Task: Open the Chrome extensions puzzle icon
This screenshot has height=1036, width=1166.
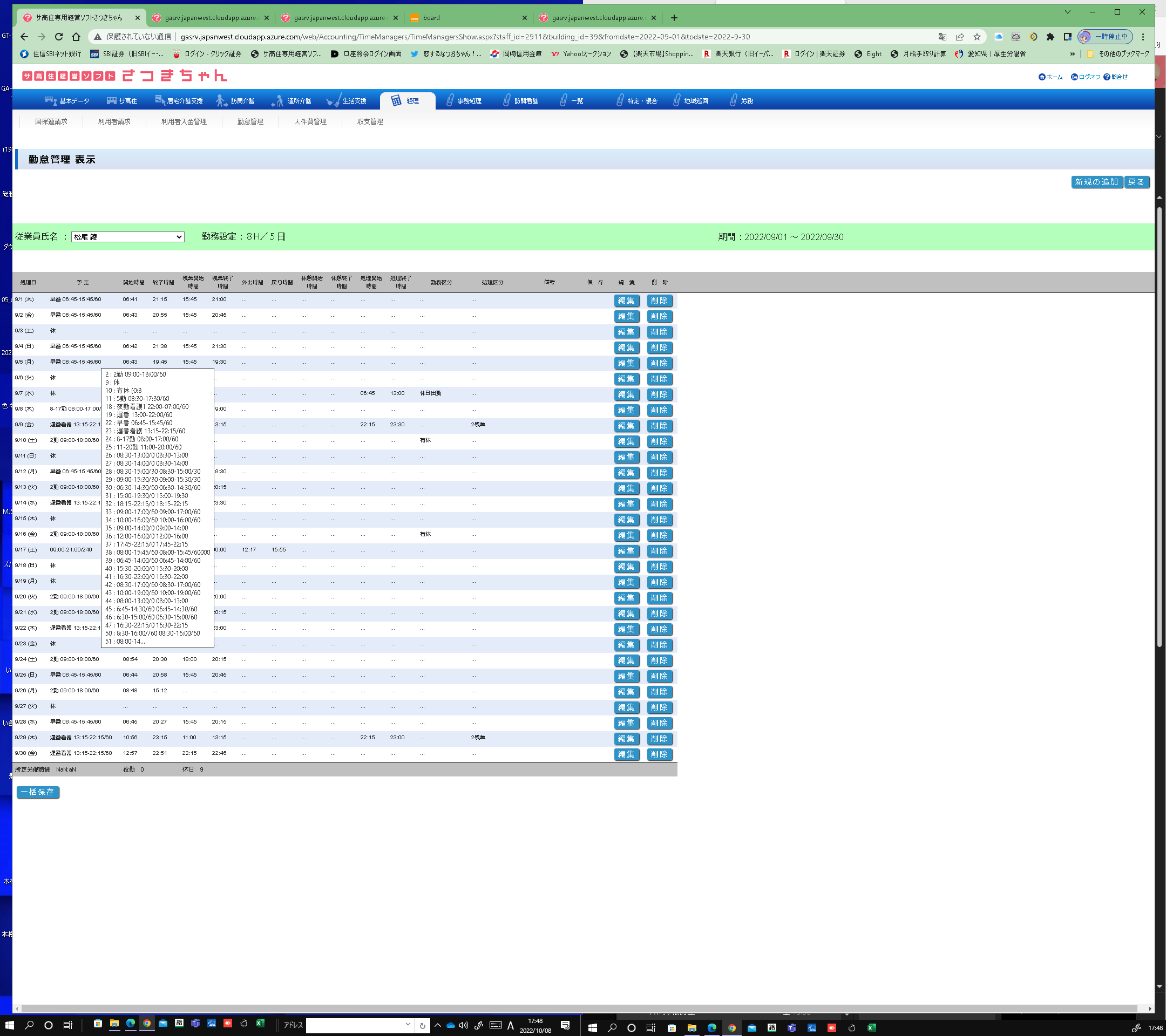Action: point(1050,37)
